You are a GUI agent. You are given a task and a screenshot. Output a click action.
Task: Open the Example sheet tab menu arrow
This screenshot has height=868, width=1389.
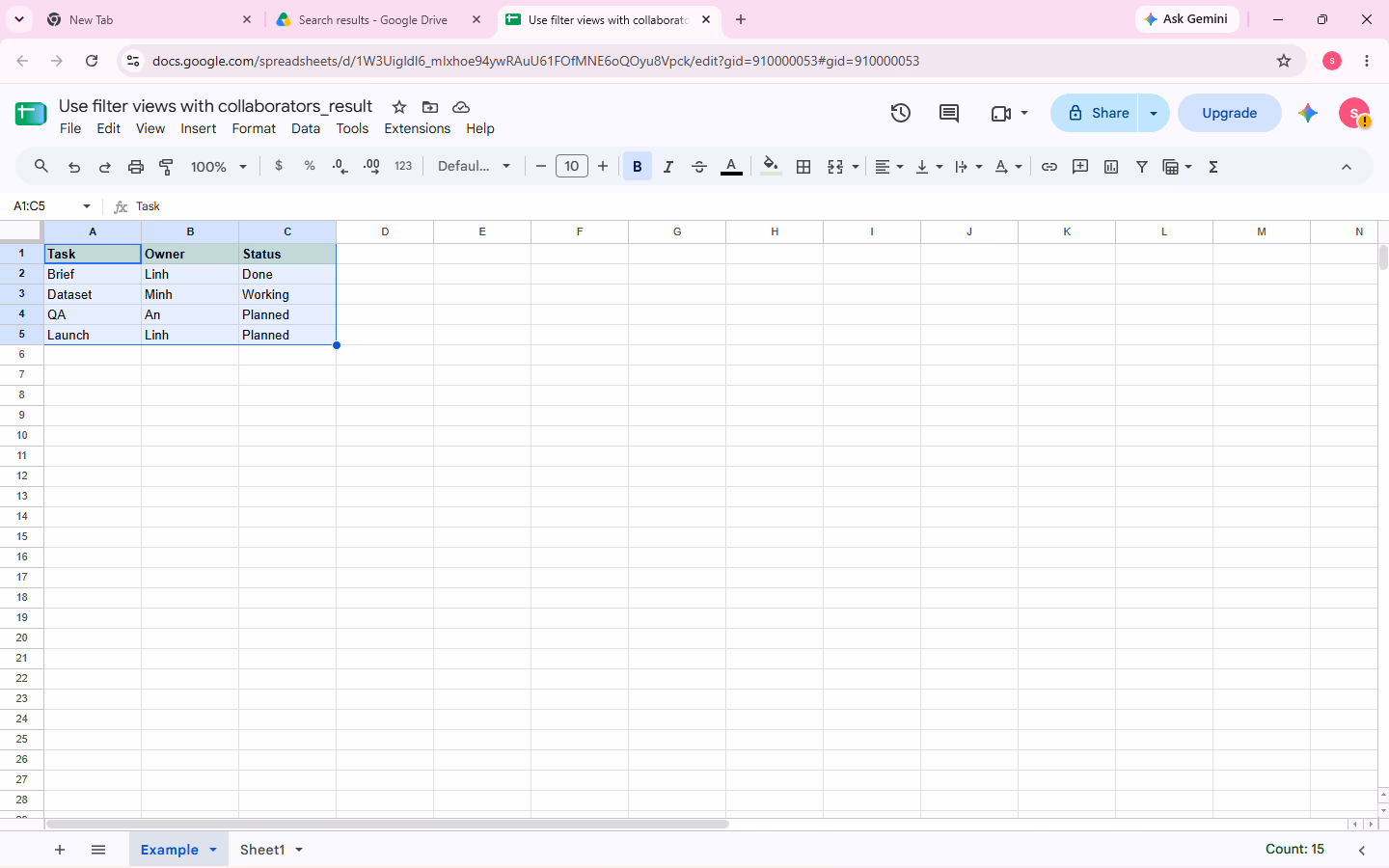point(213,850)
